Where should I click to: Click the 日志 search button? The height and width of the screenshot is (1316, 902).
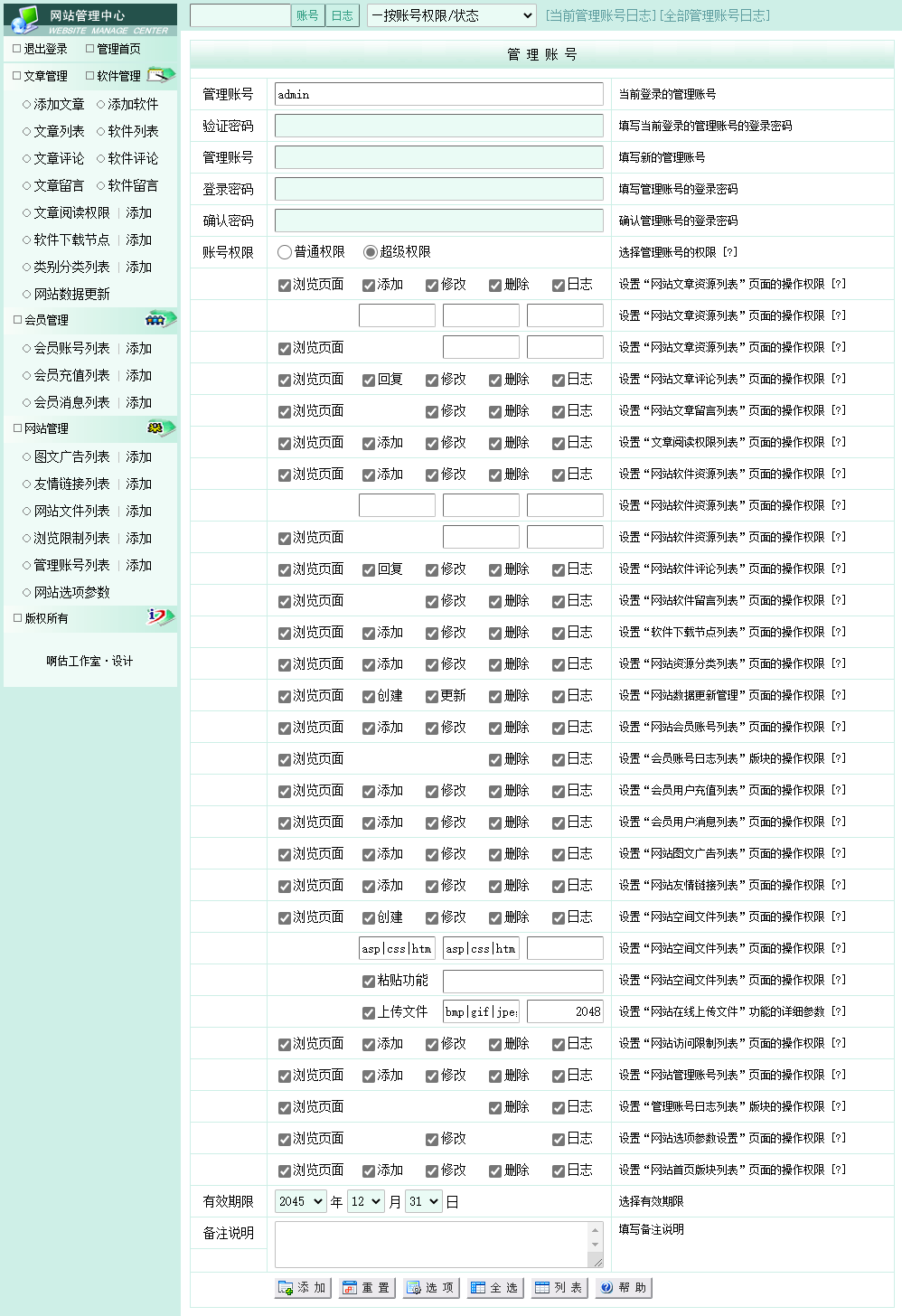343,15
